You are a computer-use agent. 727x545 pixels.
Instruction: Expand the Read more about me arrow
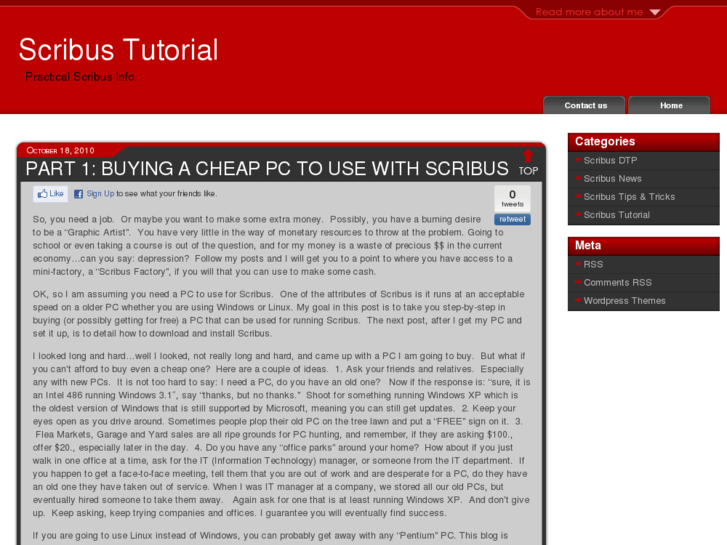(x=655, y=12)
